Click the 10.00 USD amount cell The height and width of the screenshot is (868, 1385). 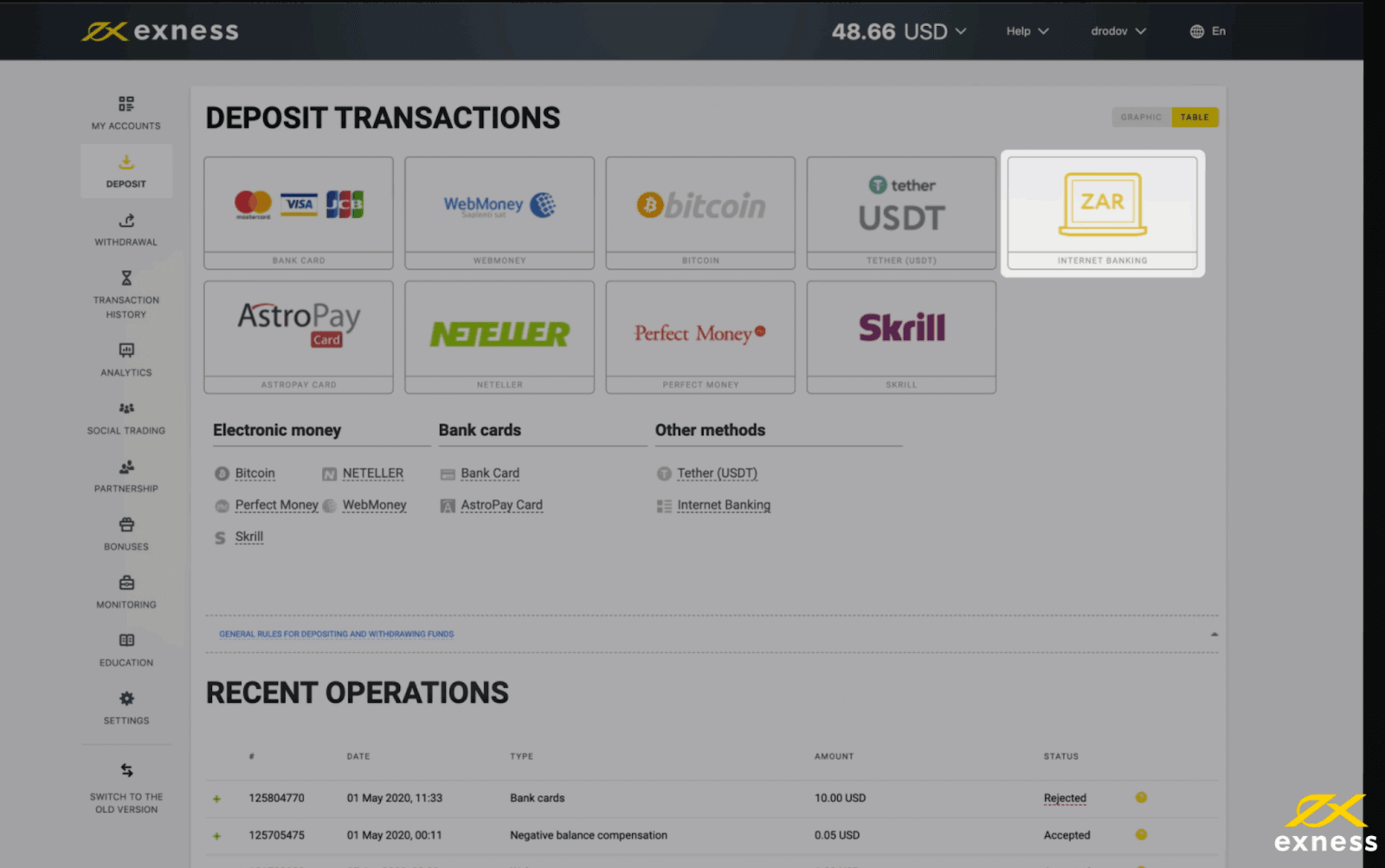(840, 798)
